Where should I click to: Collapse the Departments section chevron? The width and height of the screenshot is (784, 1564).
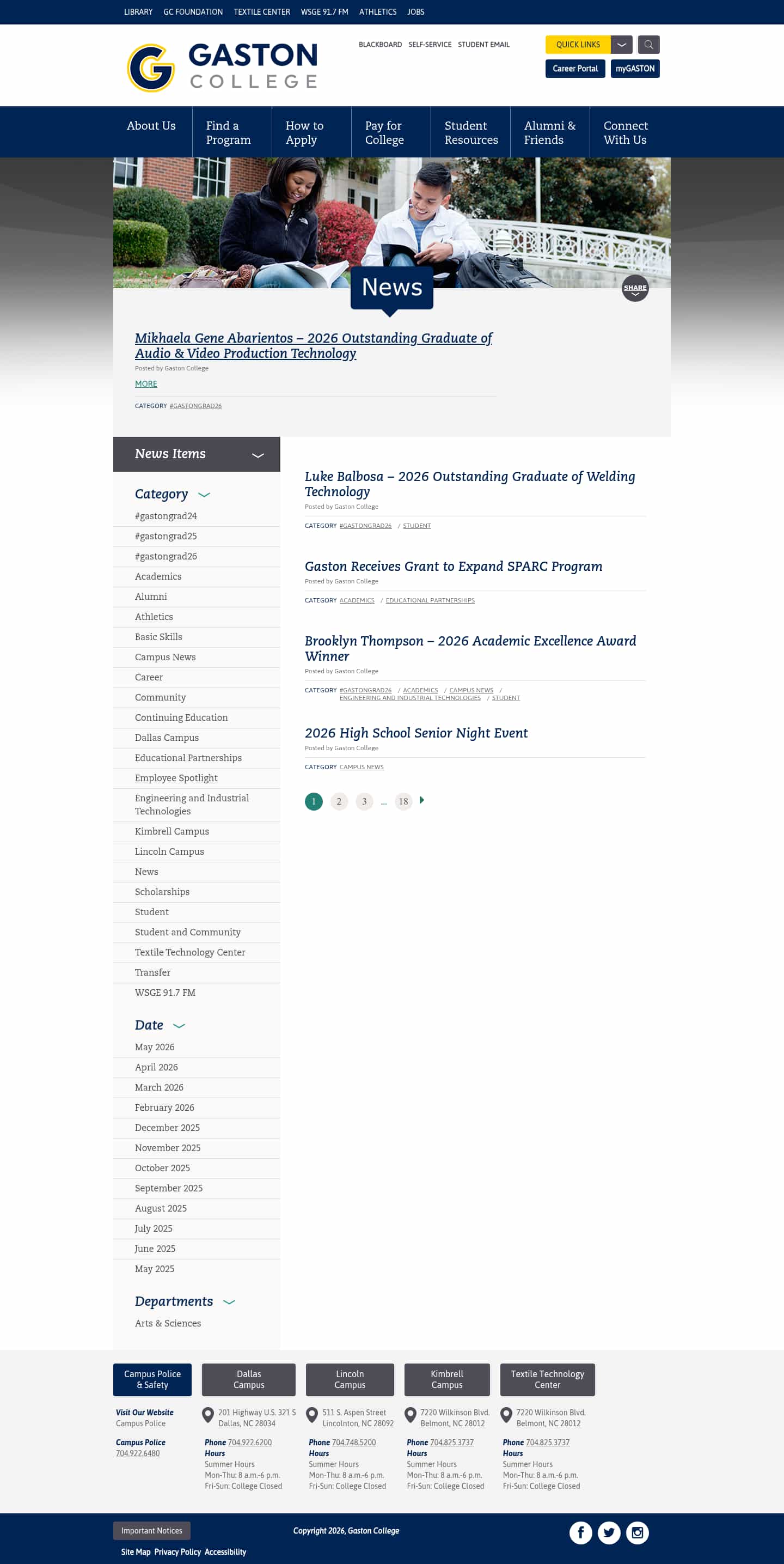pos(229,1302)
